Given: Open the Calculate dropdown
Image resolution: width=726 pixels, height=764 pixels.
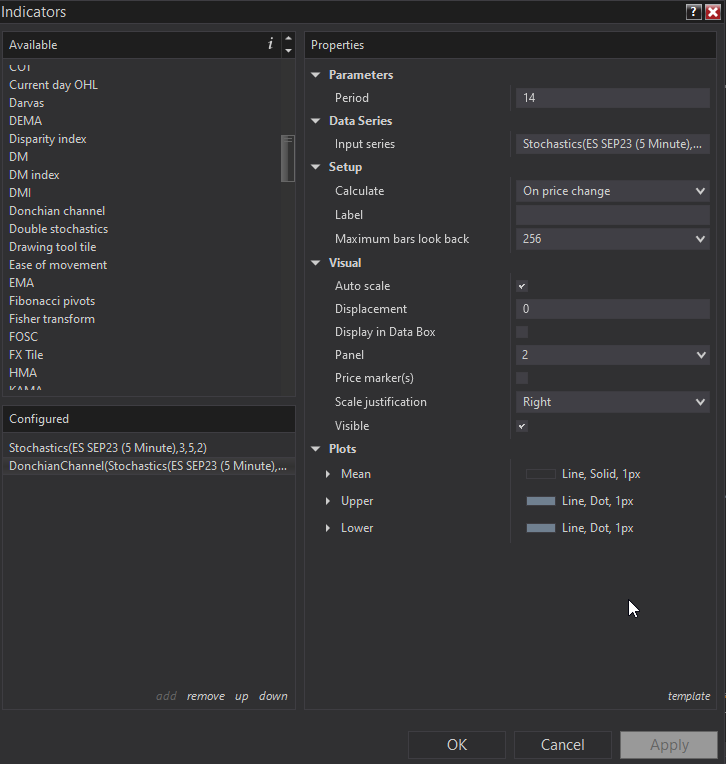Looking at the screenshot, I should [612, 191].
